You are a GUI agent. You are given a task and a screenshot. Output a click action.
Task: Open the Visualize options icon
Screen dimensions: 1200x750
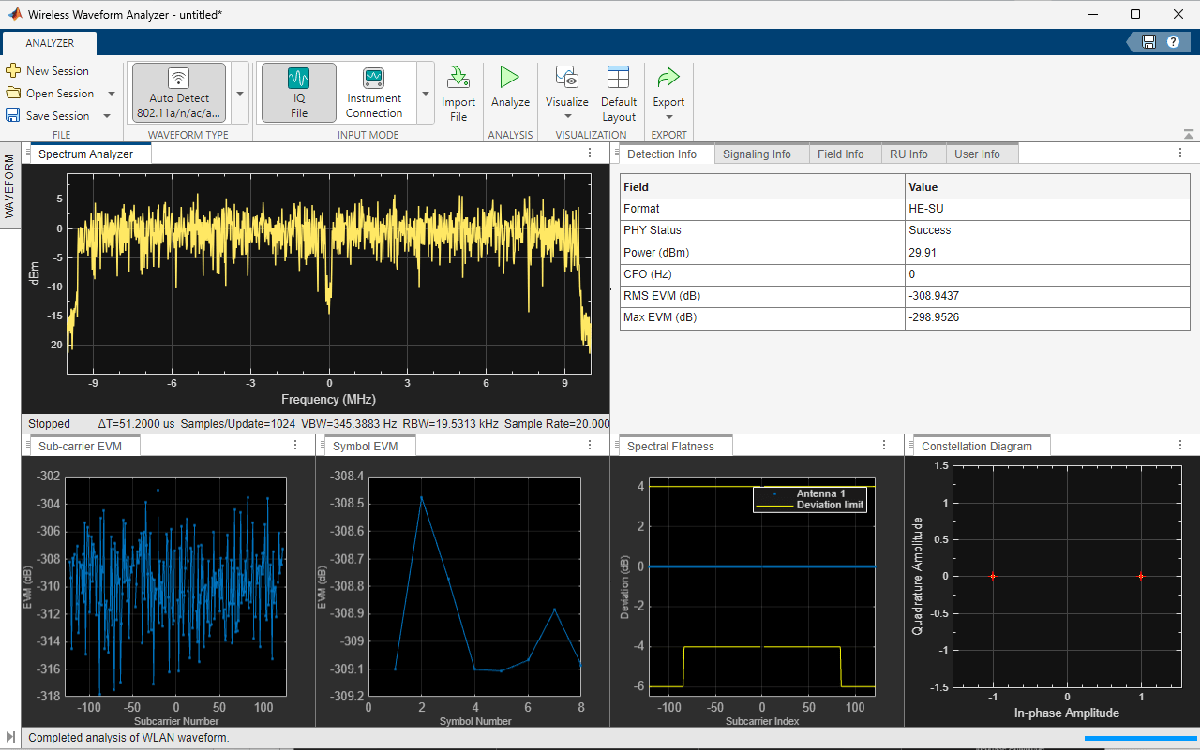567,78
